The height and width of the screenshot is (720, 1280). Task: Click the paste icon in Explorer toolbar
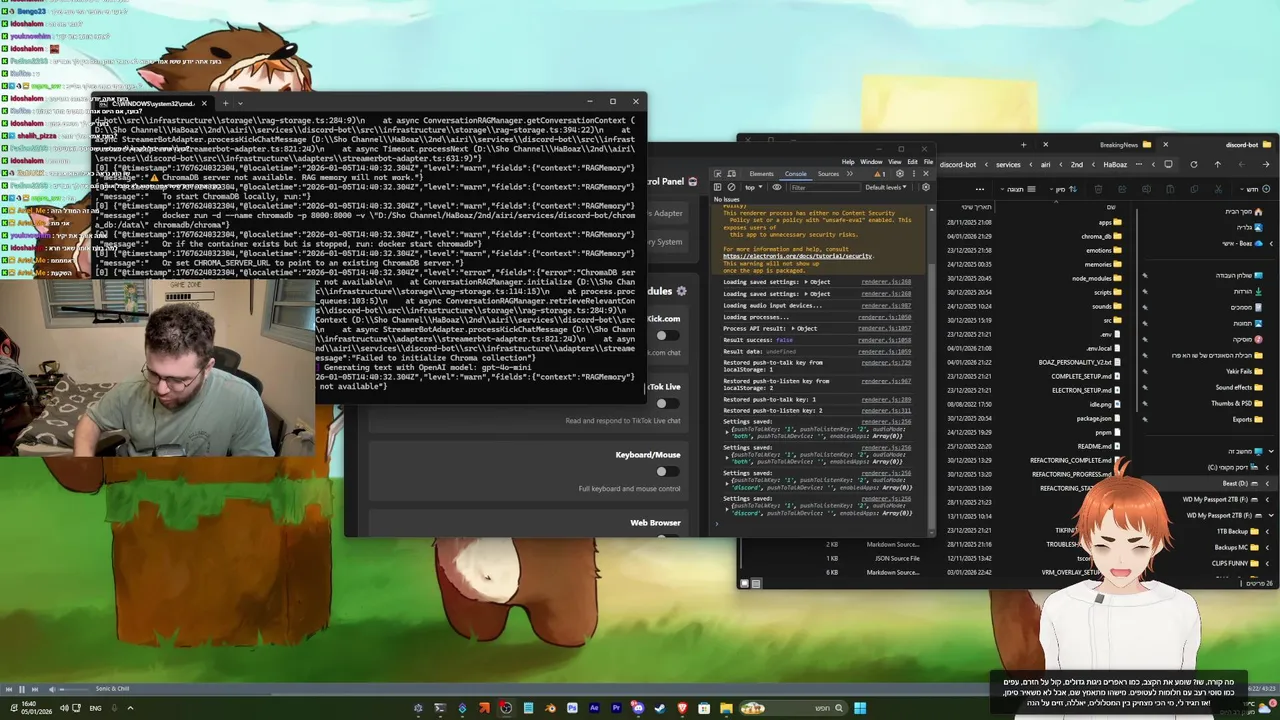[x=1170, y=189]
